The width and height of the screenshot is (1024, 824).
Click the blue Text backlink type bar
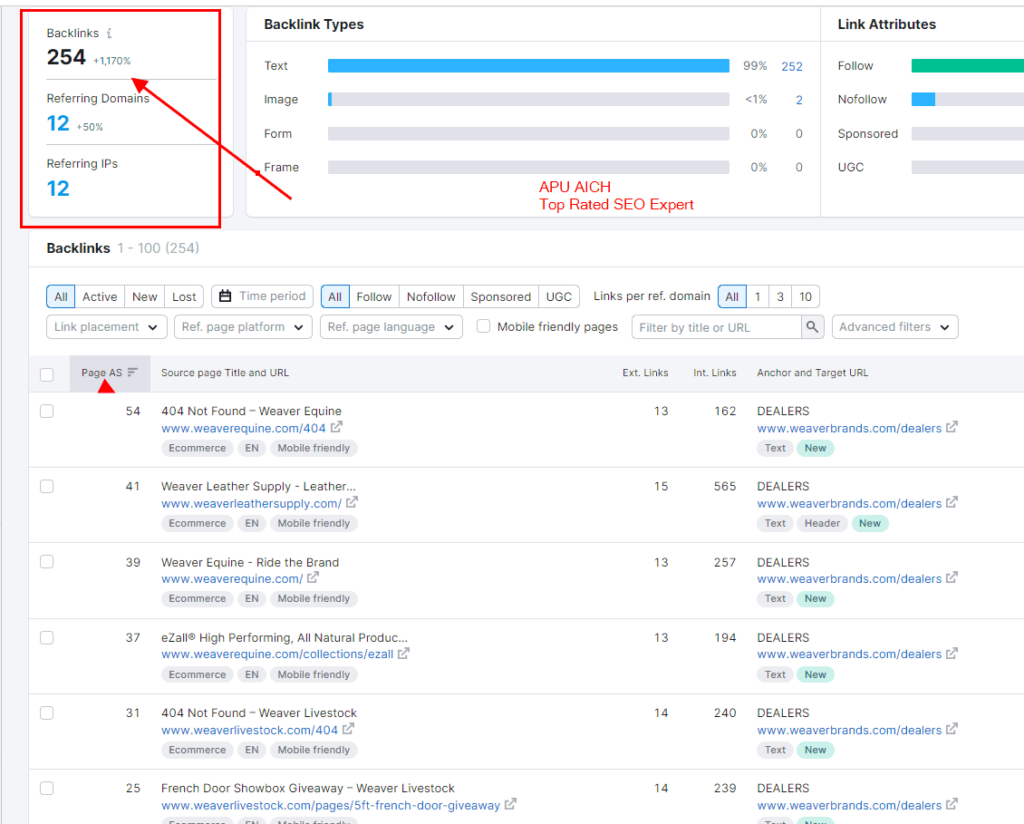pos(528,66)
